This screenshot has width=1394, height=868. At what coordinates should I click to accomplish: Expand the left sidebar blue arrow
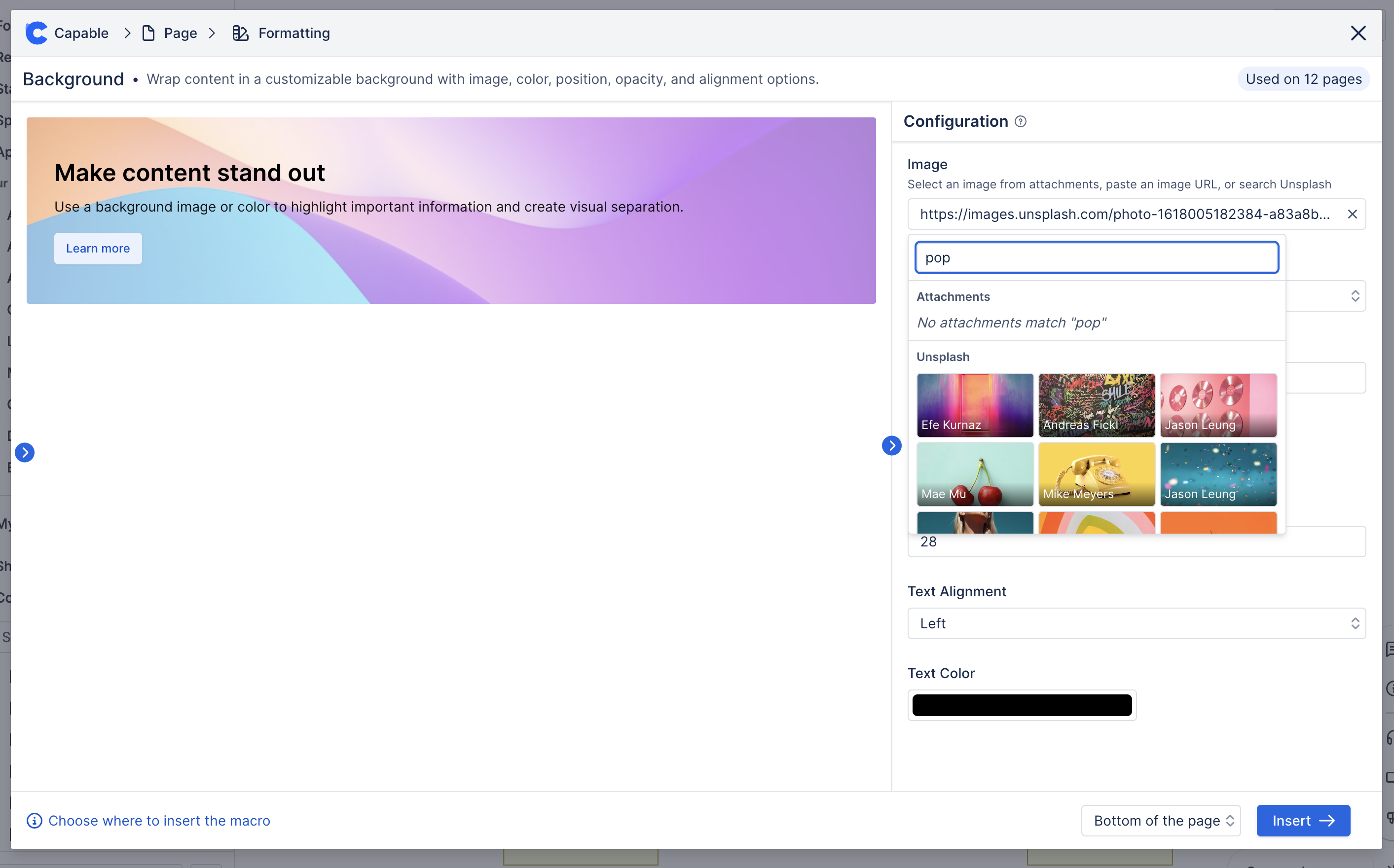(x=25, y=452)
